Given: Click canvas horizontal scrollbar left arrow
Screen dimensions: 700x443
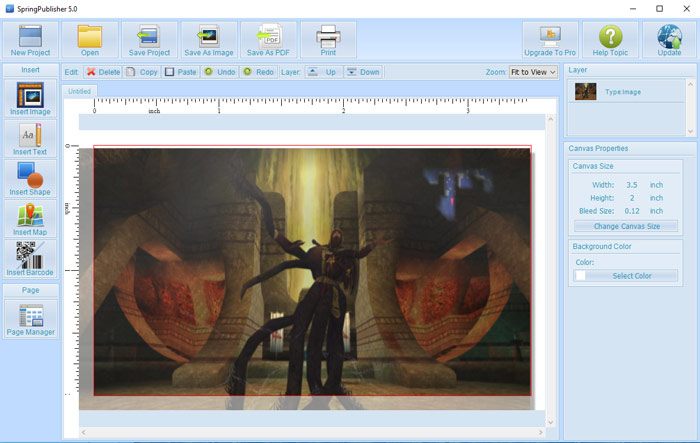Looking at the screenshot, I should pos(83,432).
